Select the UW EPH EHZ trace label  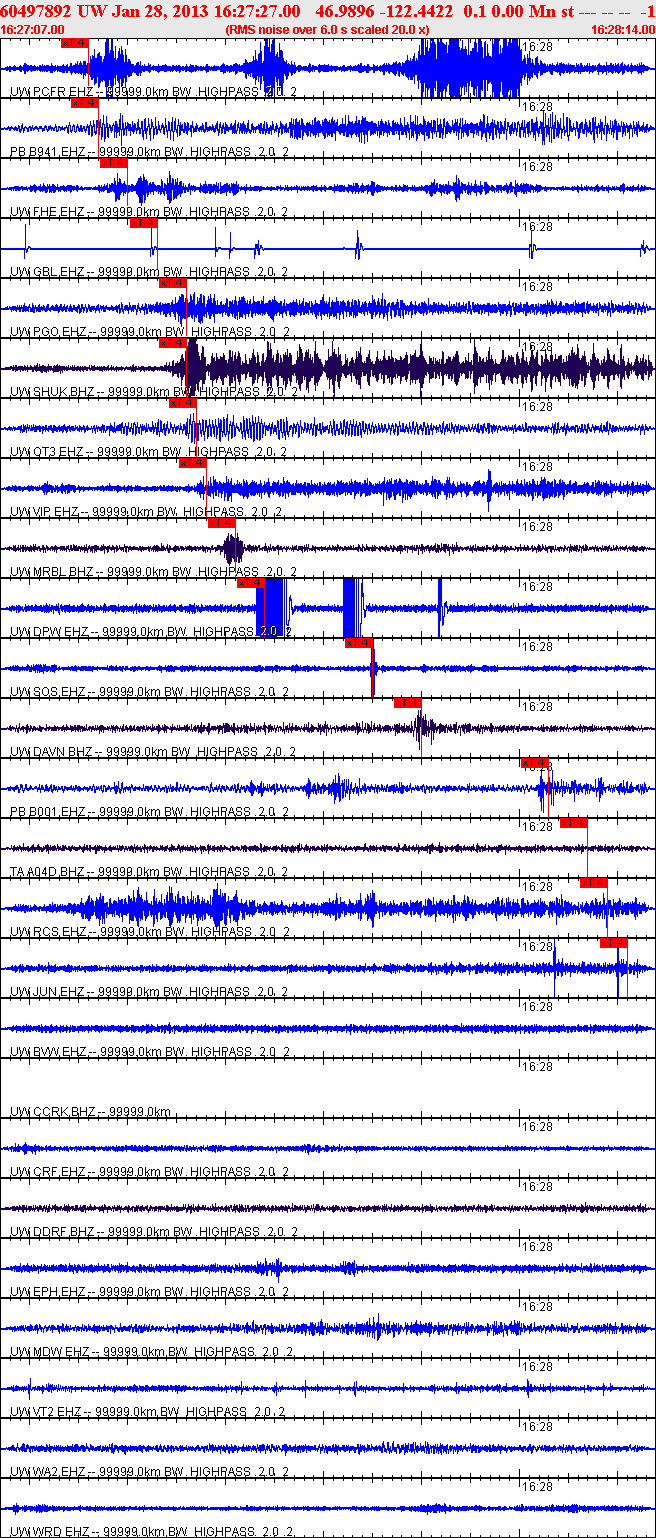coord(149,1292)
